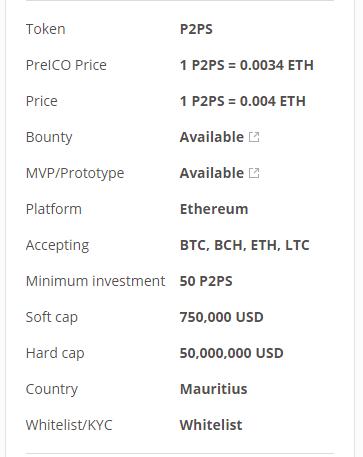Click the Token row label

pos(46,29)
